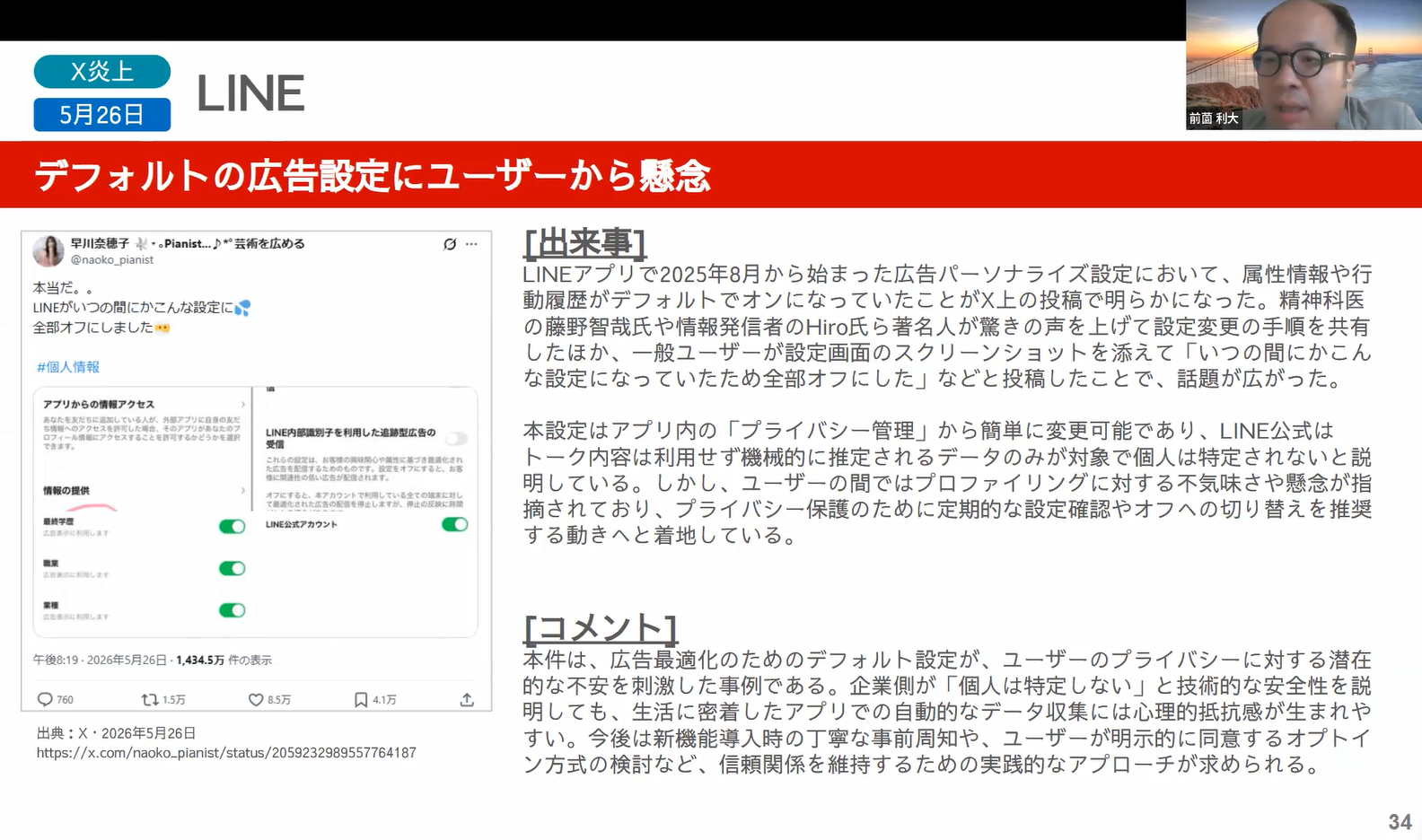Click the repost icon showing 1.5万
This screenshot has width=1422, height=840.
pyautogui.click(x=150, y=699)
